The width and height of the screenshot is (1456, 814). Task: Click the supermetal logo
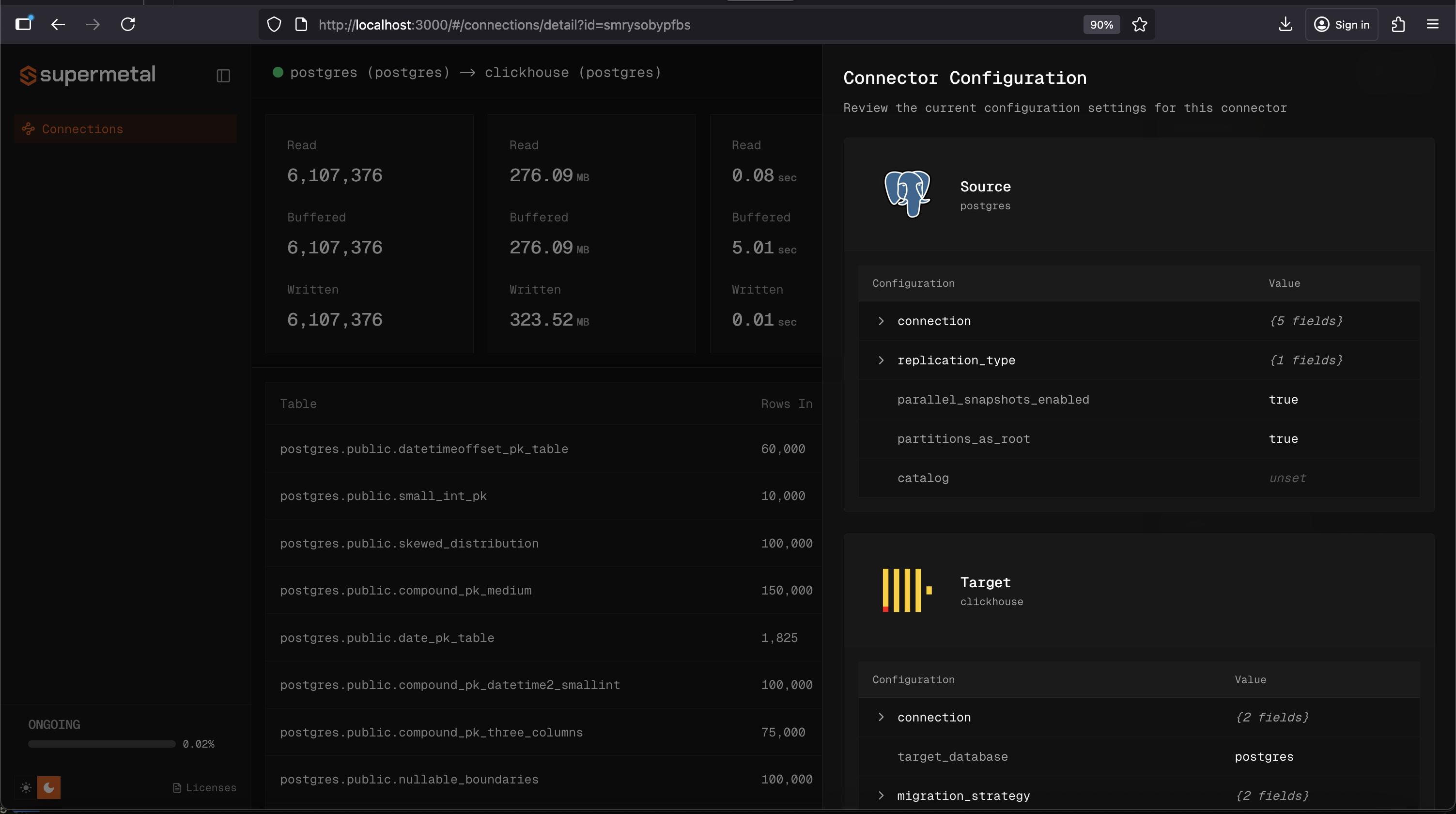88,75
